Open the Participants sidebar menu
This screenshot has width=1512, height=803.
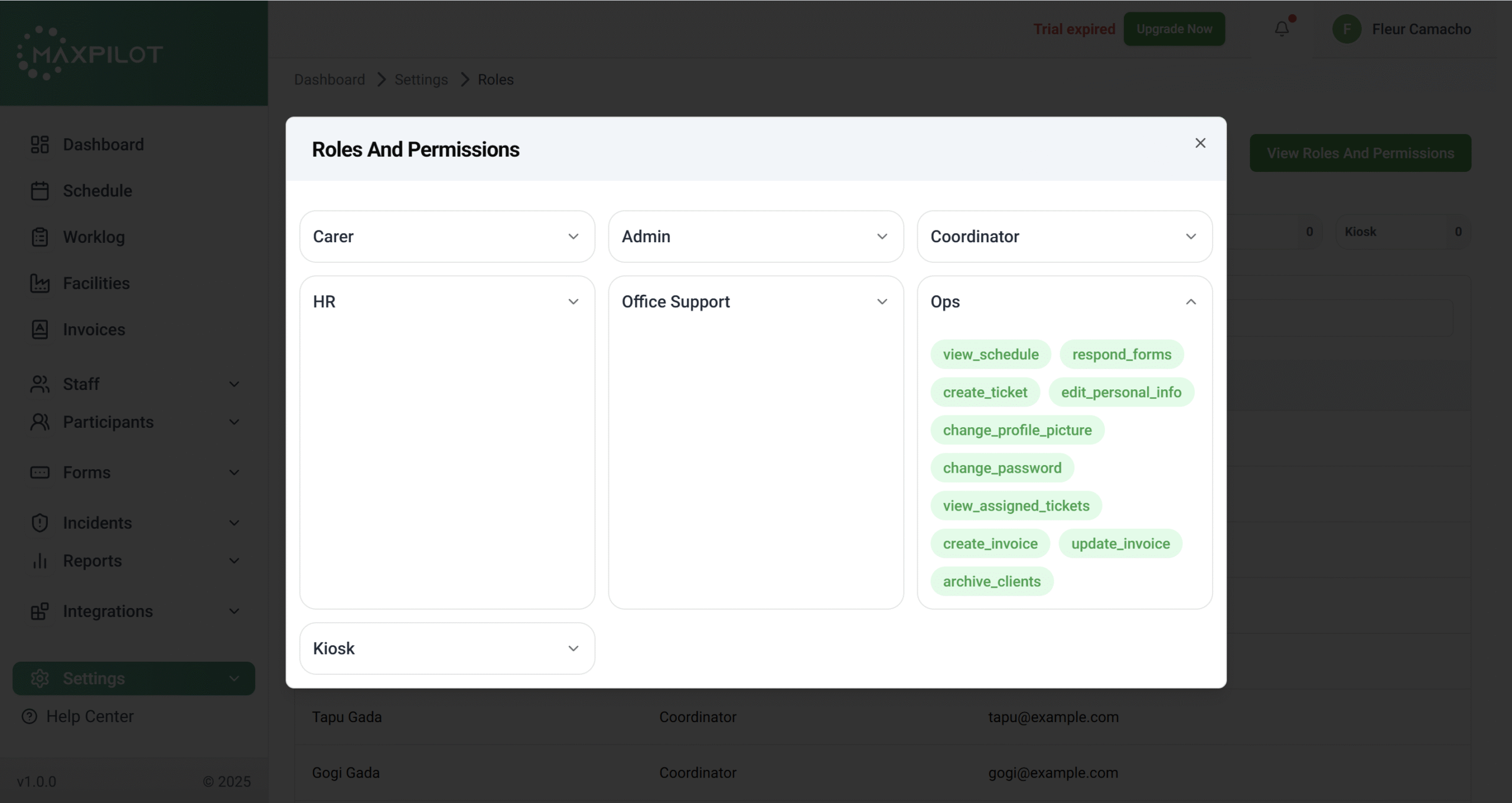tap(234, 422)
